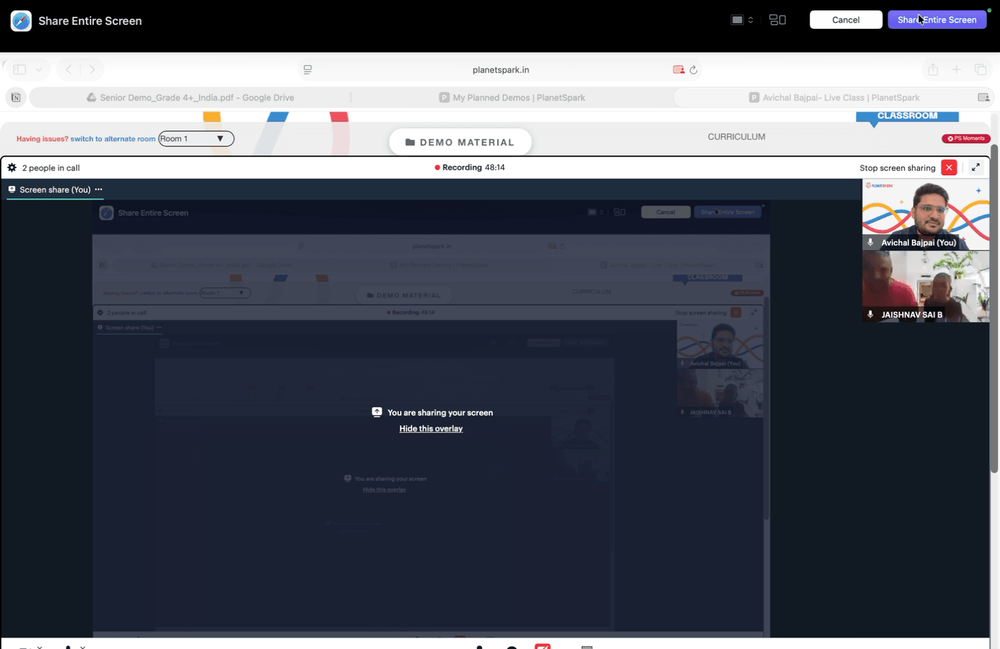The image size is (1000, 649).
Task: Click the Safari compass icon in share bar
Action: pos(21,20)
